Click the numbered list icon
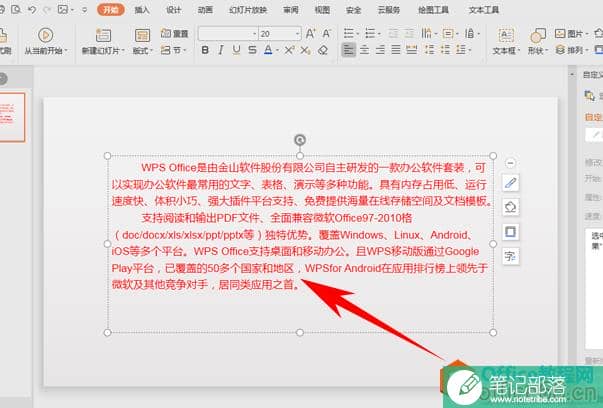The image size is (603, 408). [x=370, y=33]
